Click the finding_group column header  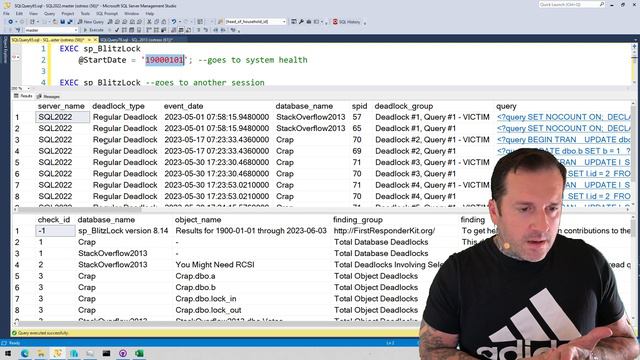358,220
